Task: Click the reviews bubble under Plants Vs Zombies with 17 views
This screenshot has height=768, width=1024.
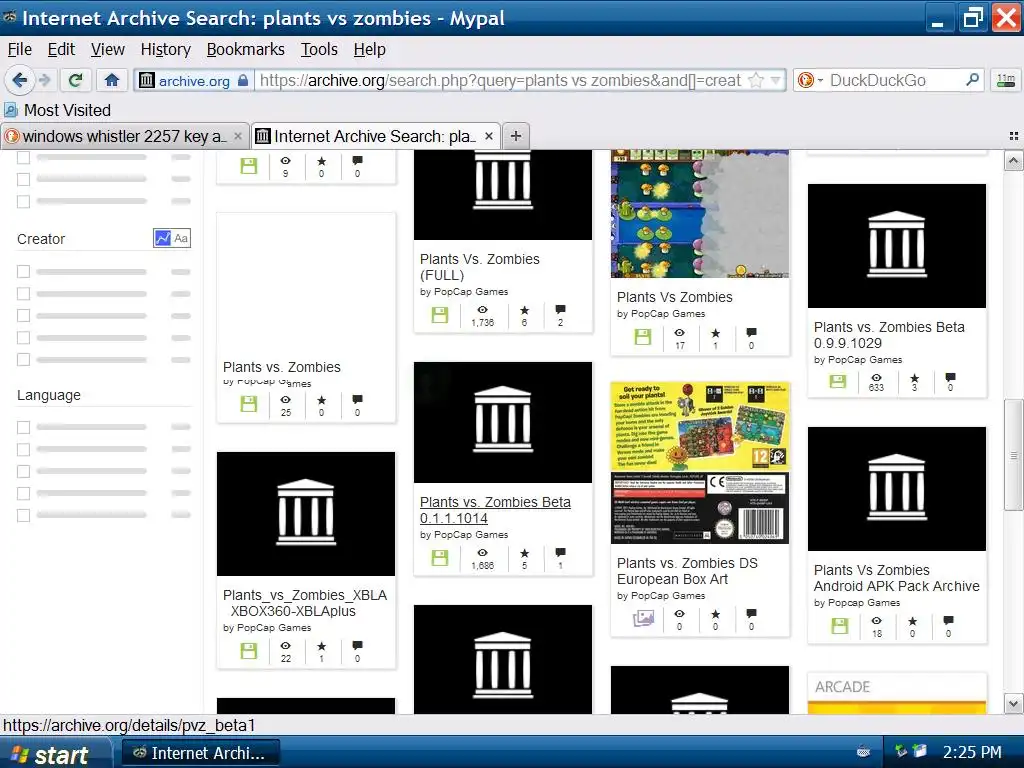Action: 752,332
